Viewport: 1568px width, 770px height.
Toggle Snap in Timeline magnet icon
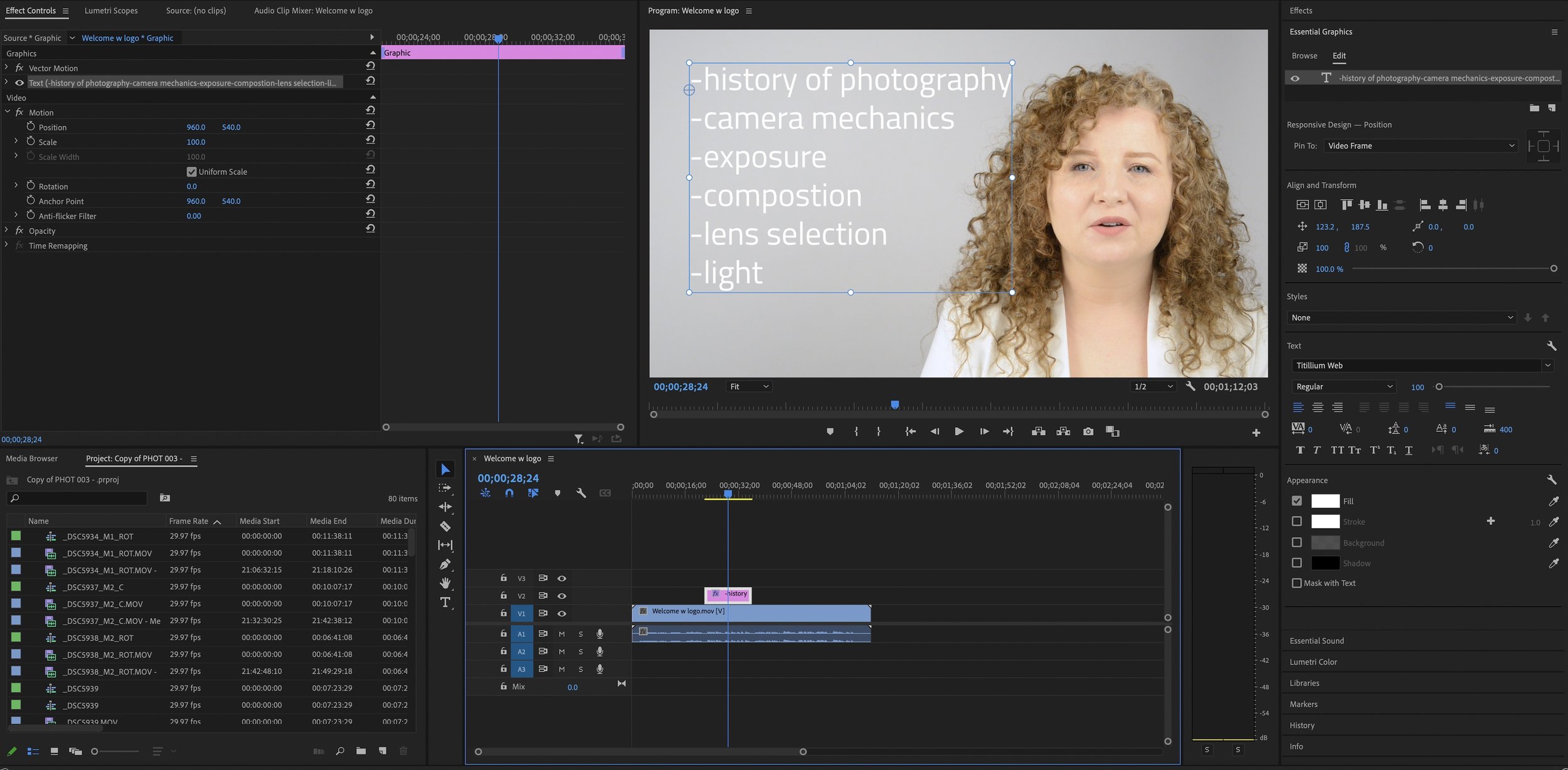[509, 493]
